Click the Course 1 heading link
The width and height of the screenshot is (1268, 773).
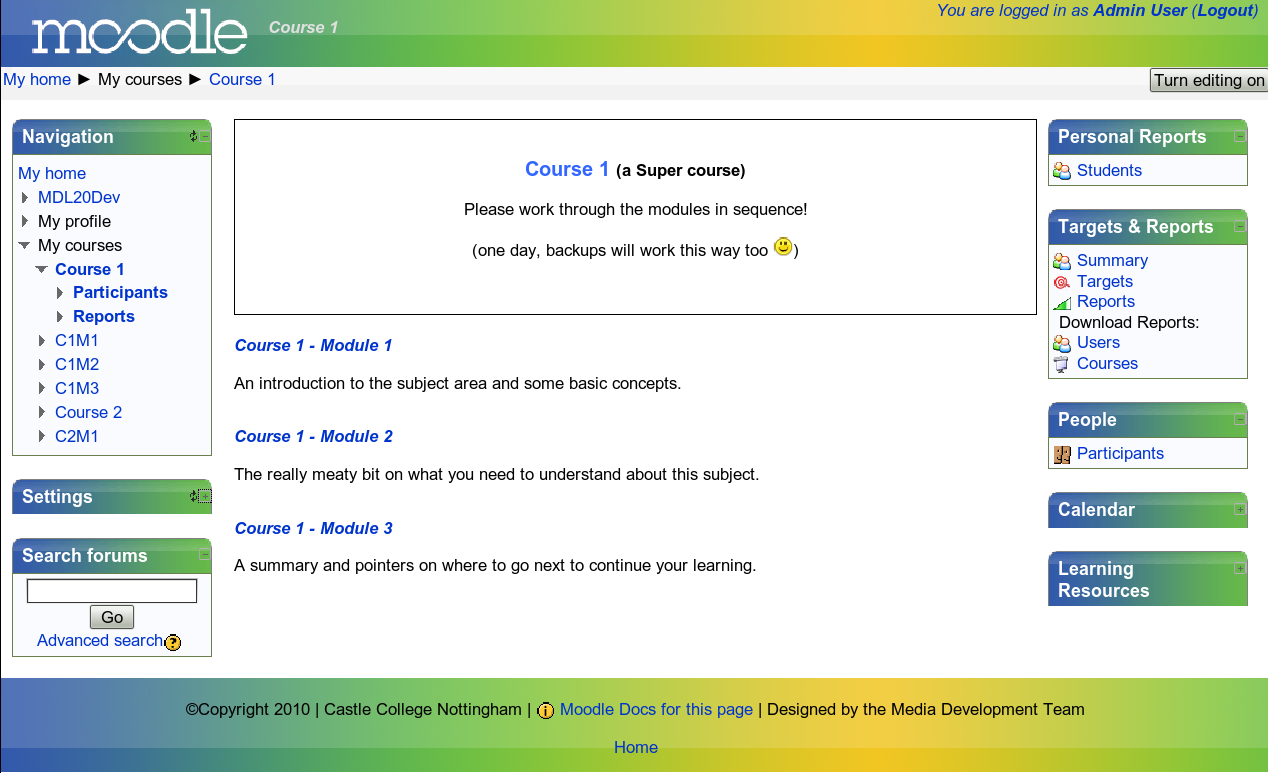click(x=567, y=170)
